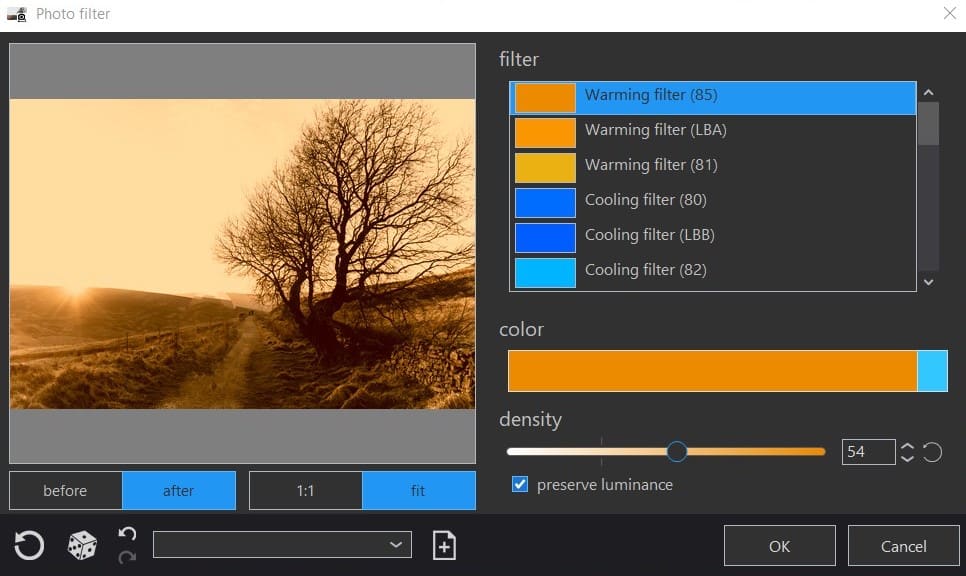Screen dimensions: 966x576
Task: Click the redo arrow icon
Action: [127, 558]
